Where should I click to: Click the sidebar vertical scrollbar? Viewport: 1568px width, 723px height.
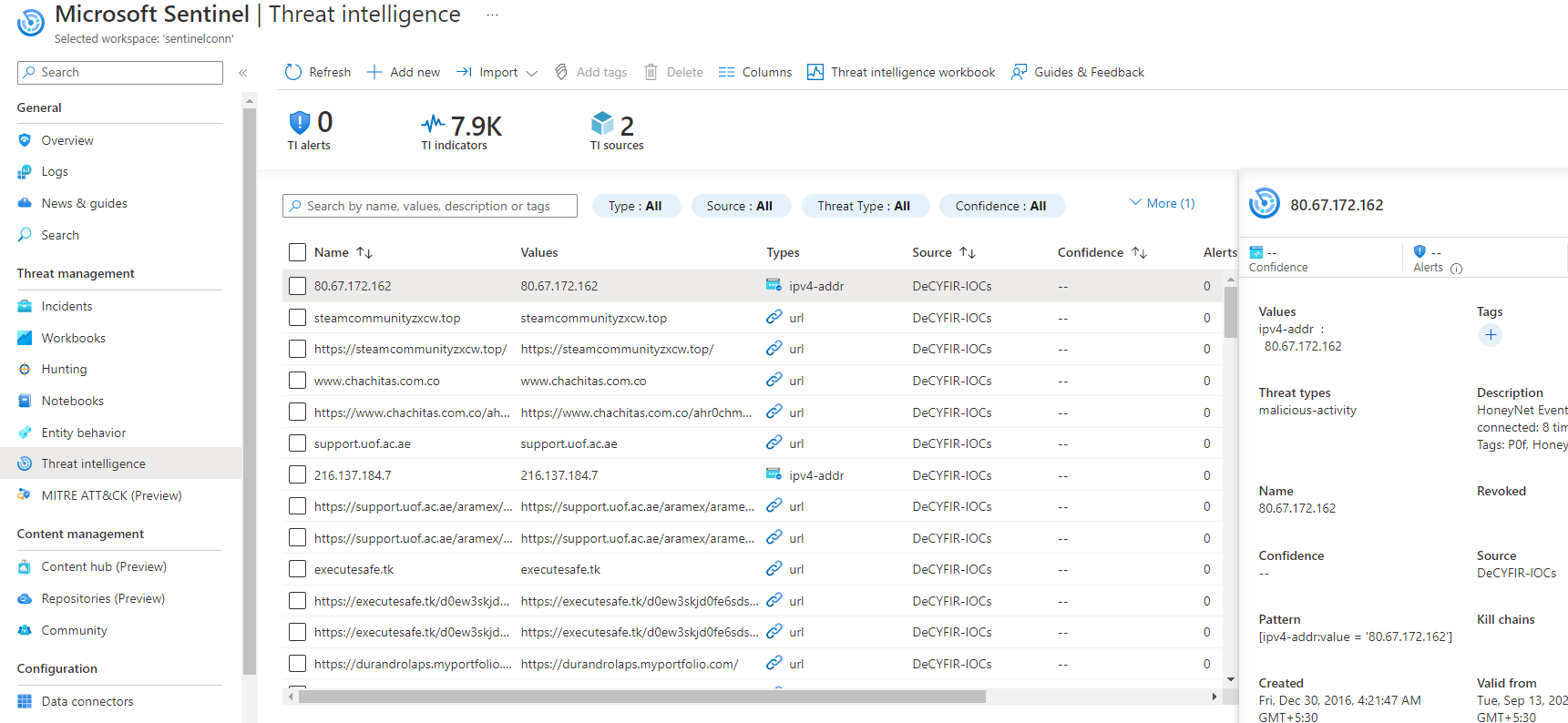[x=250, y=392]
